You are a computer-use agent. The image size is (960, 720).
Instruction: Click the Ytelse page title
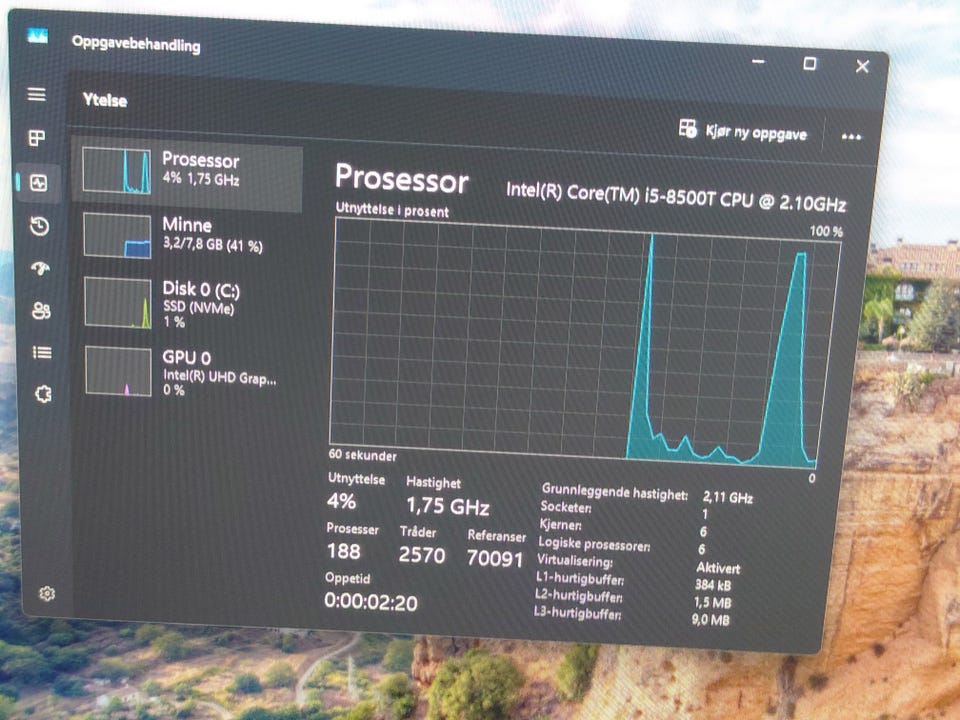(x=105, y=100)
